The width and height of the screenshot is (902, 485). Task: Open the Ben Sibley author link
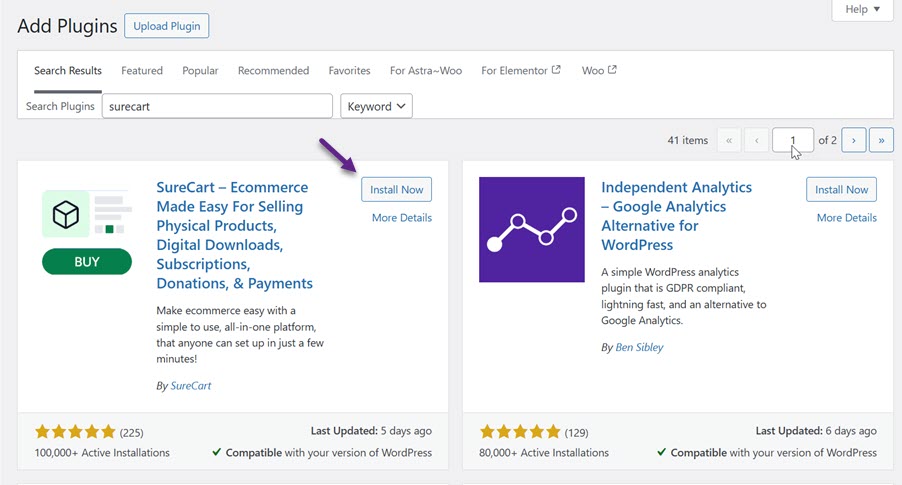639,347
